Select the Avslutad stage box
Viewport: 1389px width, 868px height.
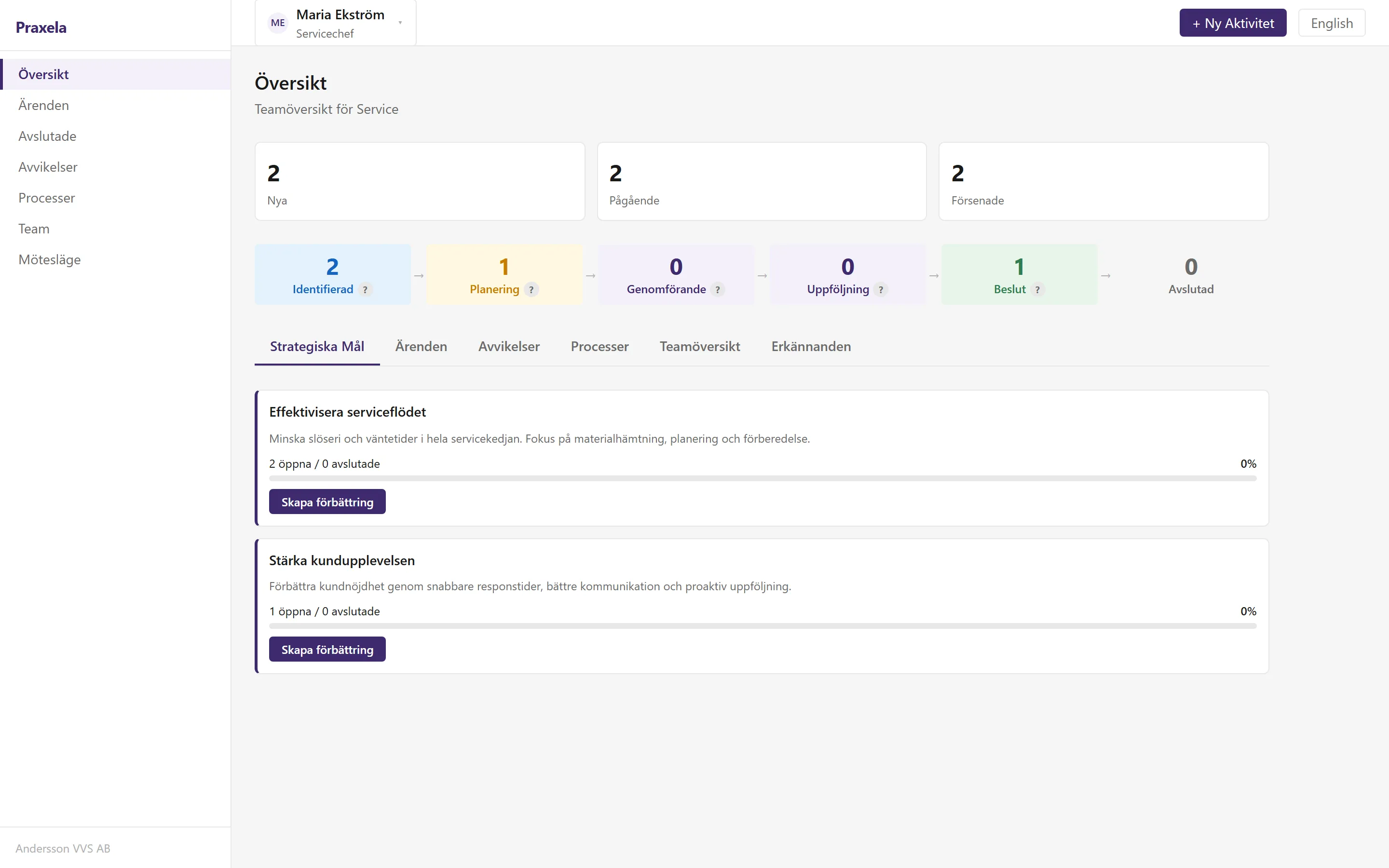coord(1191,275)
